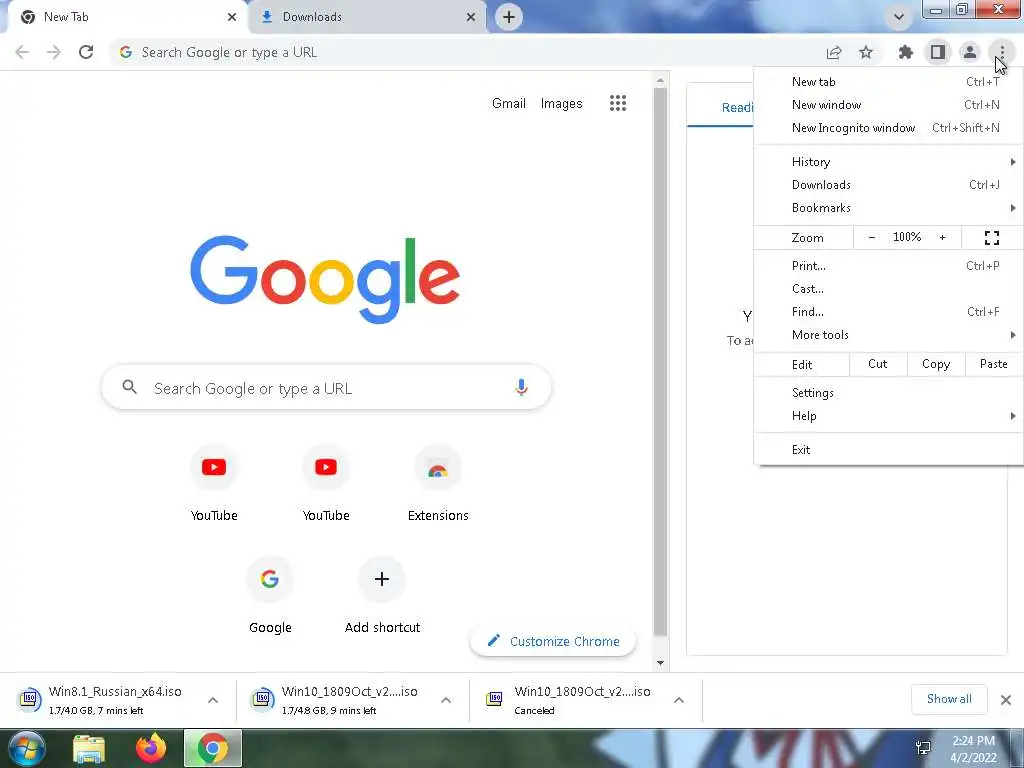This screenshot has height=768, width=1024.
Task: Expand options for in-progress Win10_1809Oct download
Action: pyautogui.click(x=446, y=700)
